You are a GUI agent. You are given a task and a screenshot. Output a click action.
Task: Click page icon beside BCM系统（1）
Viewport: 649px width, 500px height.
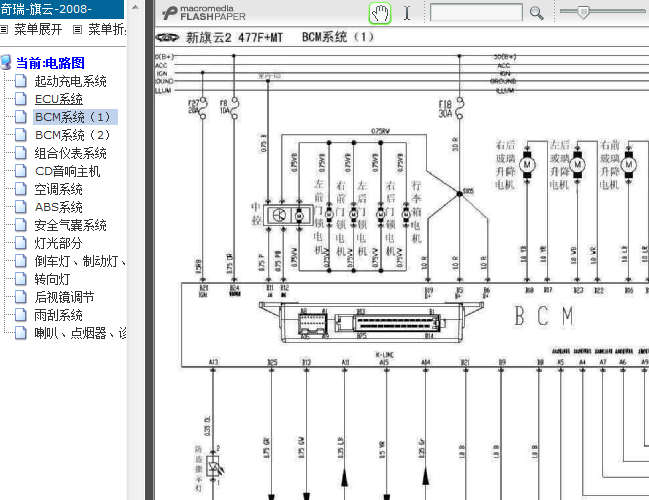(x=21, y=117)
